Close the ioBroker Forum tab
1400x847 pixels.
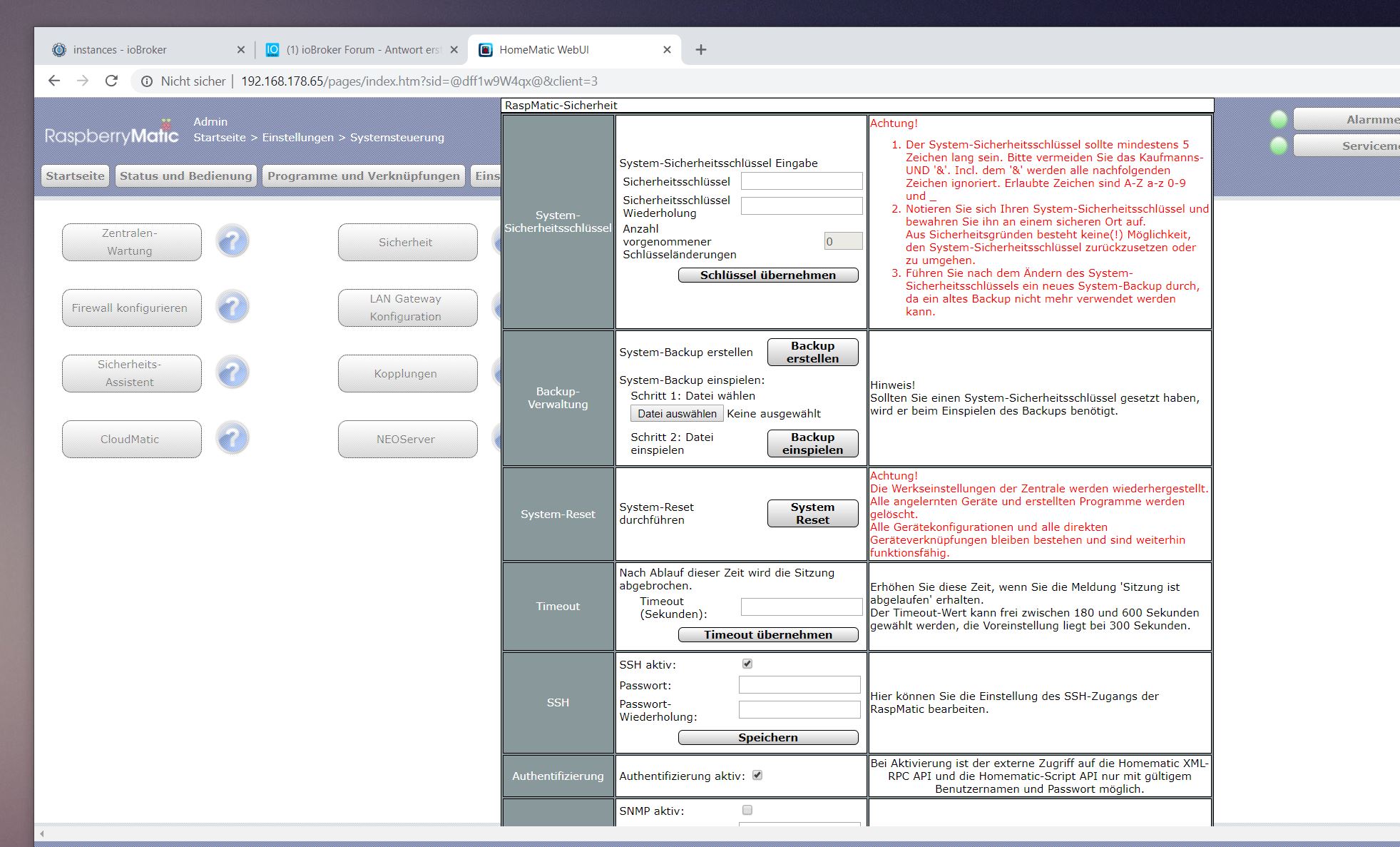pos(454,49)
